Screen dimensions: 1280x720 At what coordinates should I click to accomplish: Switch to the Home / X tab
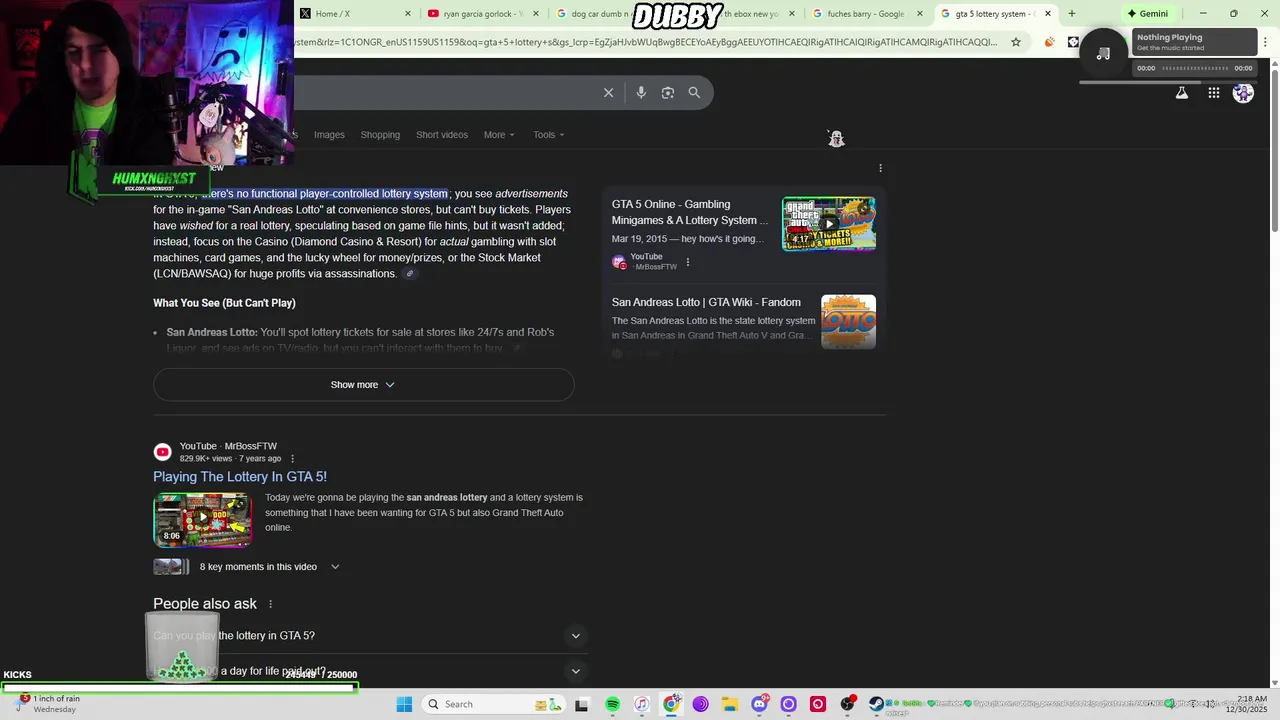tap(355, 14)
